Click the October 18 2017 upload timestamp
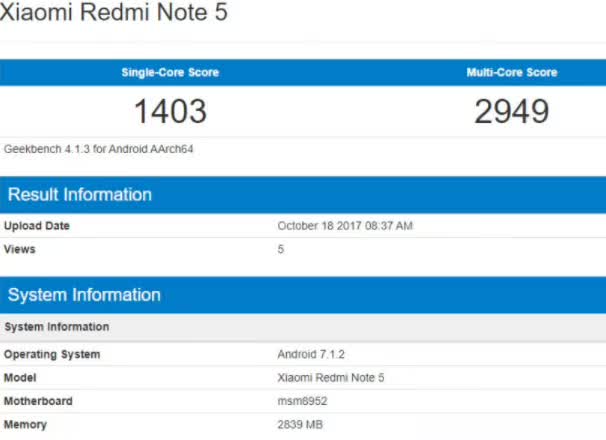This screenshot has width=606, height=440. point(344,226)
